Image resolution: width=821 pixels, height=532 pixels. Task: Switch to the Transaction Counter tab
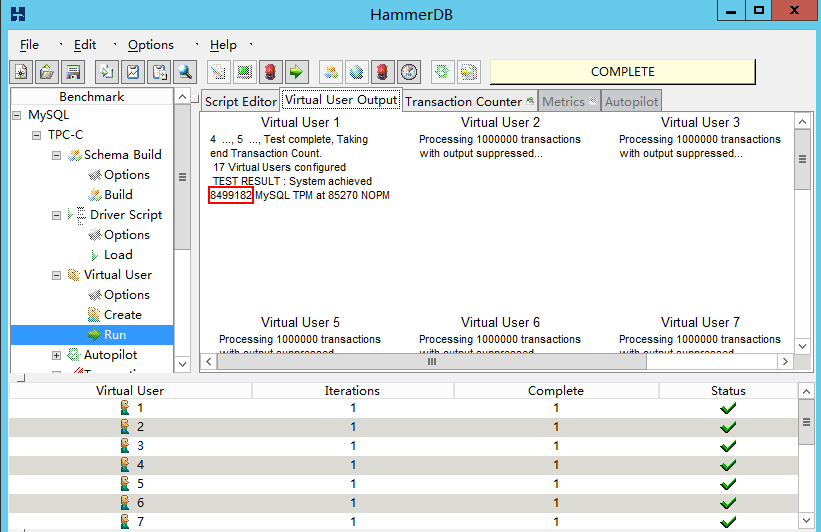click(x=463, y=101)
